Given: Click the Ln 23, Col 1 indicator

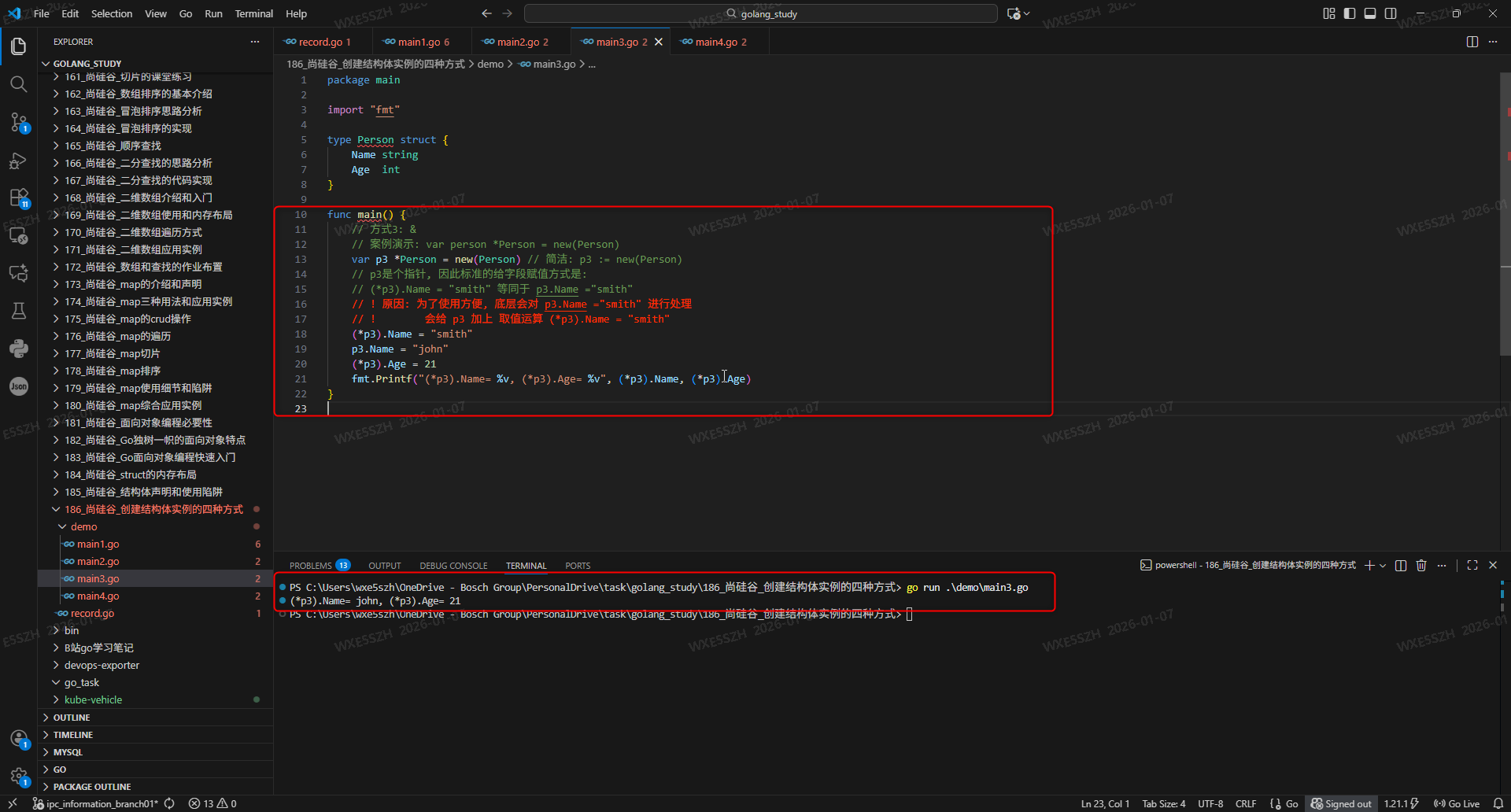Looking at the screenshot, I should 1105,803.
